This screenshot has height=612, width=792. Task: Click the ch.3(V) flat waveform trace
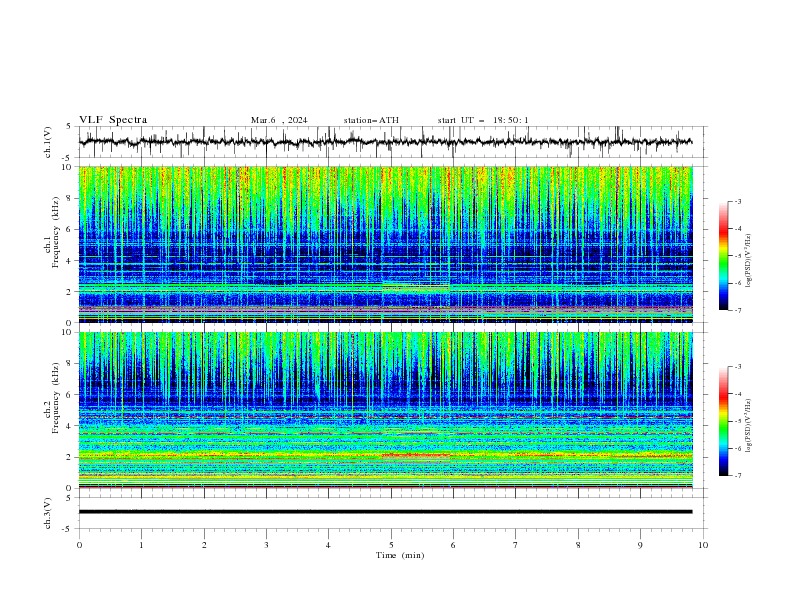pyautogui.click(x=385, y=512)
